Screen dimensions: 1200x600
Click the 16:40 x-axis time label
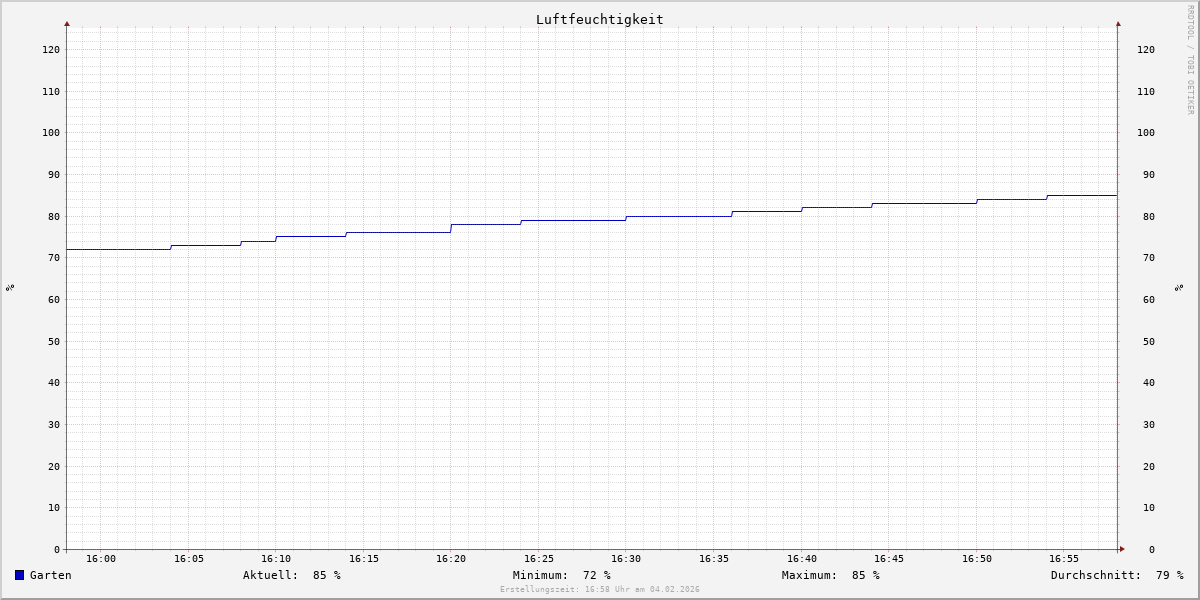tap(802, 559)
